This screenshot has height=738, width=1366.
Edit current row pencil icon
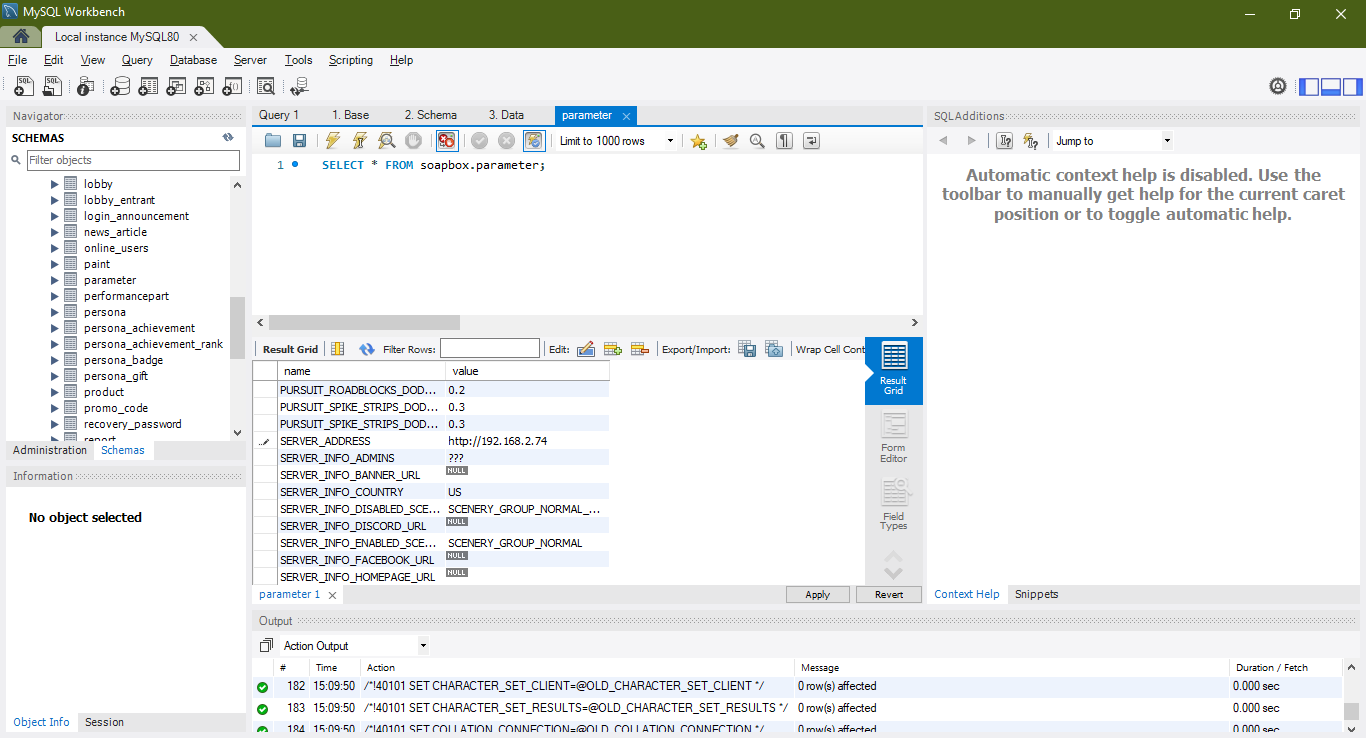586,349
